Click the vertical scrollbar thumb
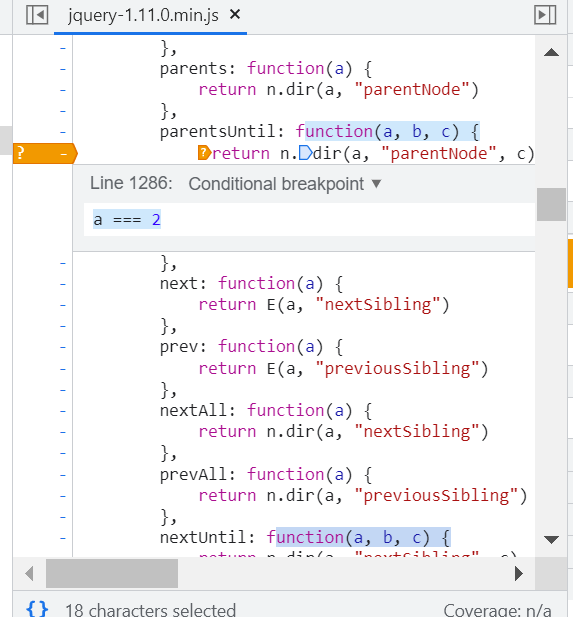Viewport: 573px width, 617px height. (551, 205)
